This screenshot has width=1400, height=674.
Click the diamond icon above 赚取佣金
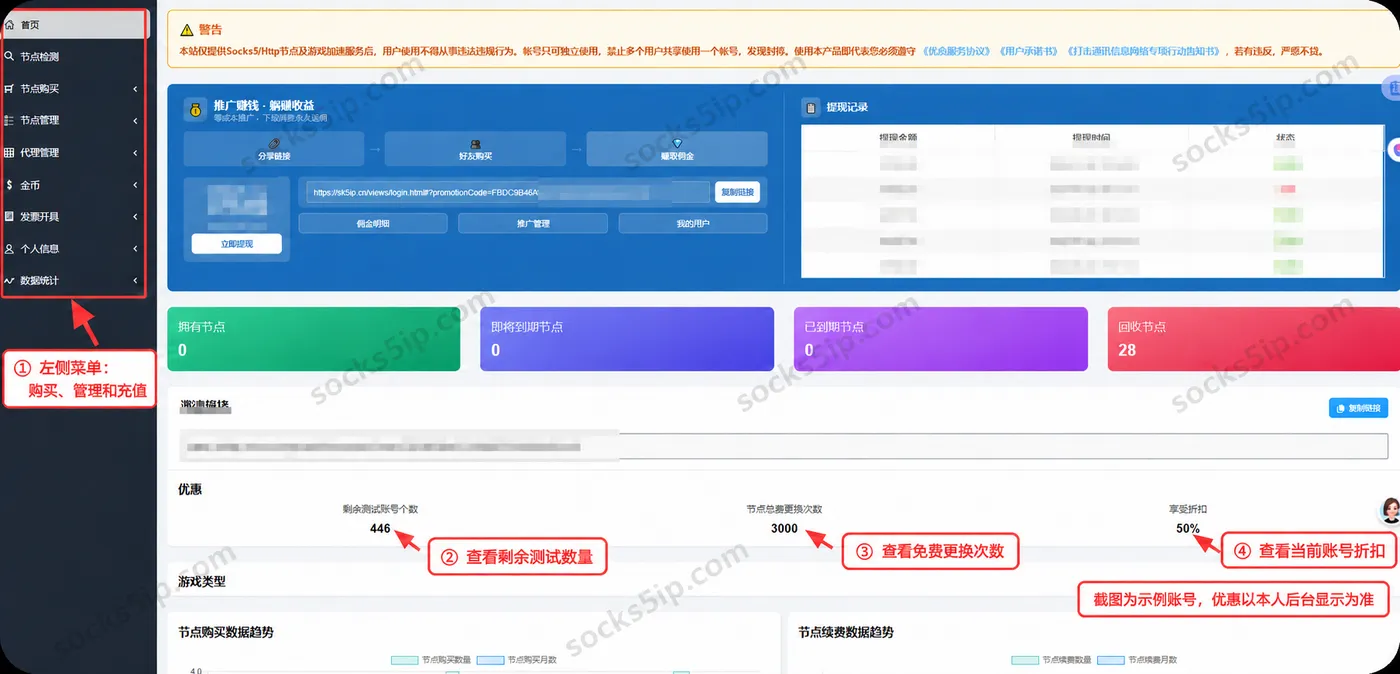677,144
